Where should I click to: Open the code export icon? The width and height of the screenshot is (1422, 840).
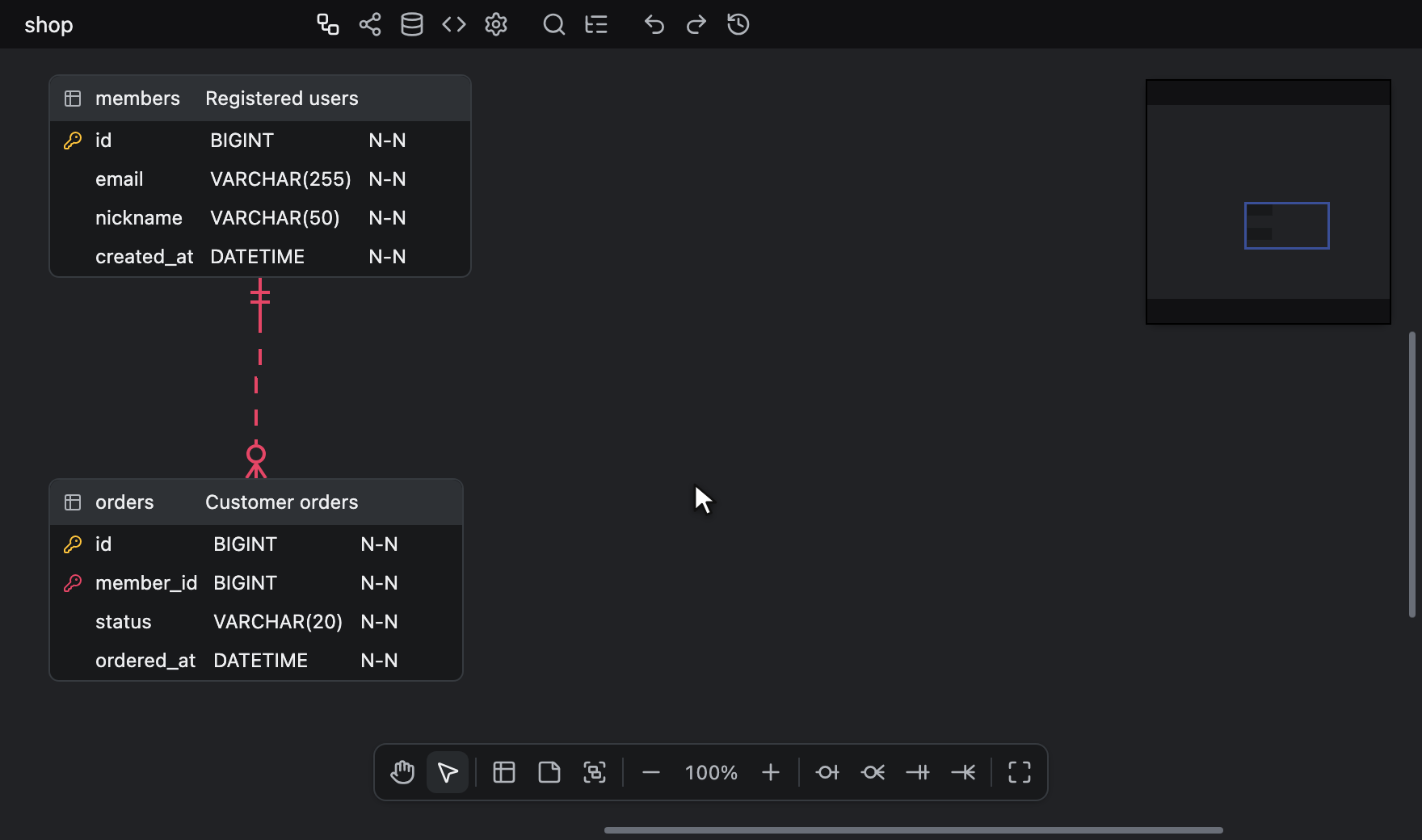click(x=454, y=24)
